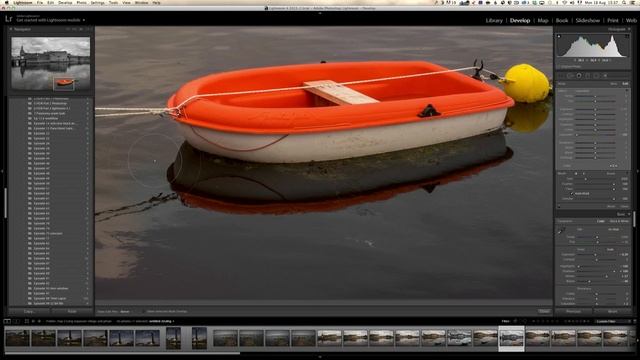Click the second window display icon
Screen dimensions: 640x360
[x=16, y=321]
